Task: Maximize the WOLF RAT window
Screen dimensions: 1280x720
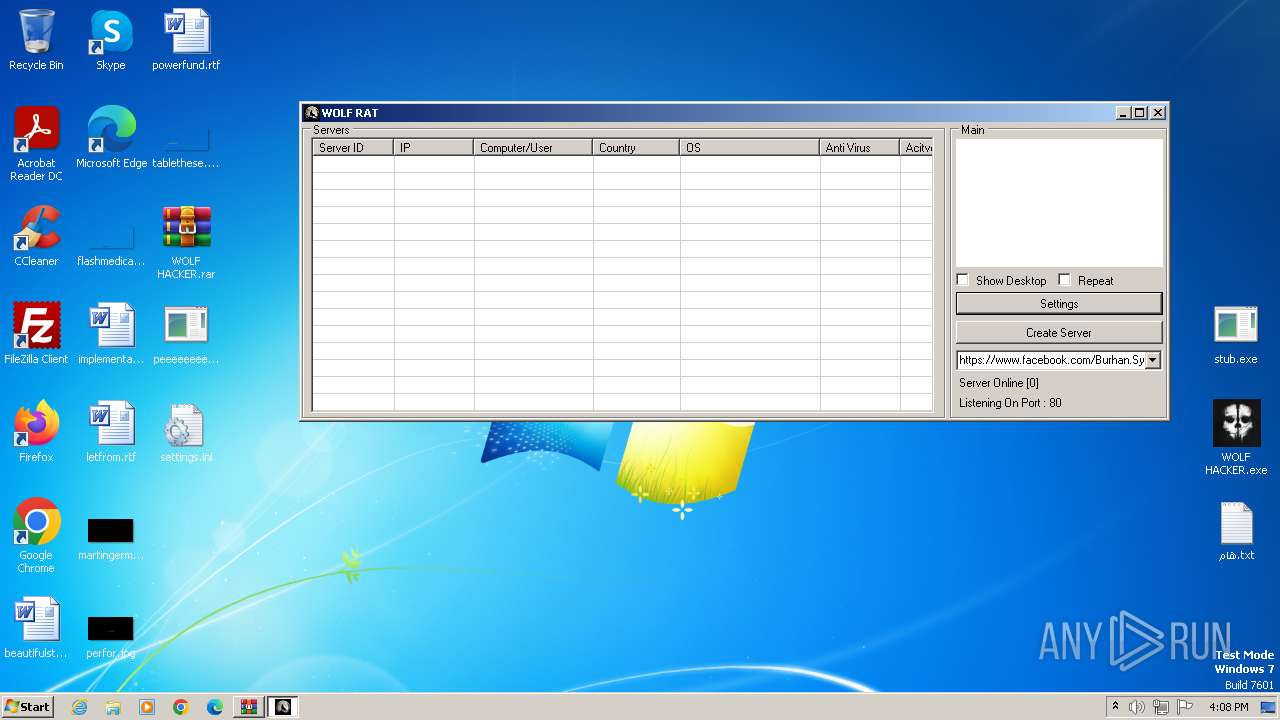Action: (1140, 113)
